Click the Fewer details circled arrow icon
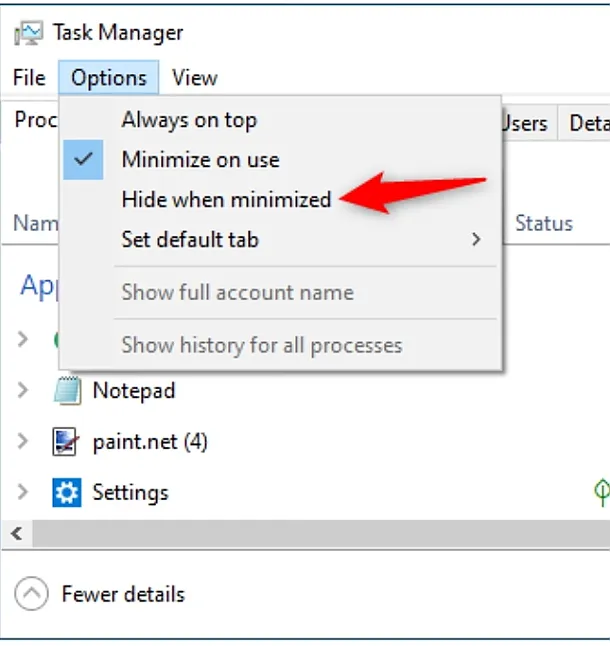The image size is (610, 646). coord(32,595)
